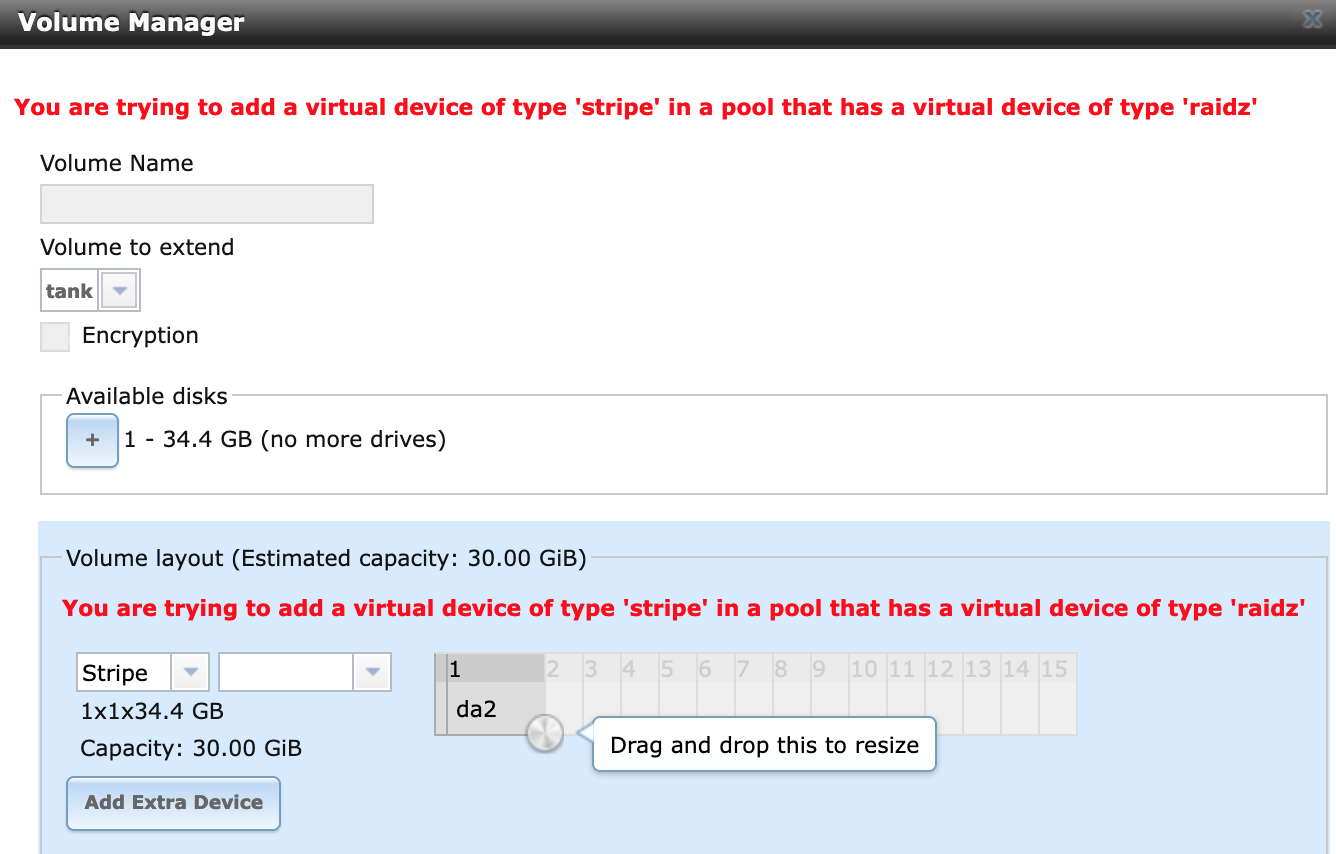Click the Add Extra Device button

173,803
